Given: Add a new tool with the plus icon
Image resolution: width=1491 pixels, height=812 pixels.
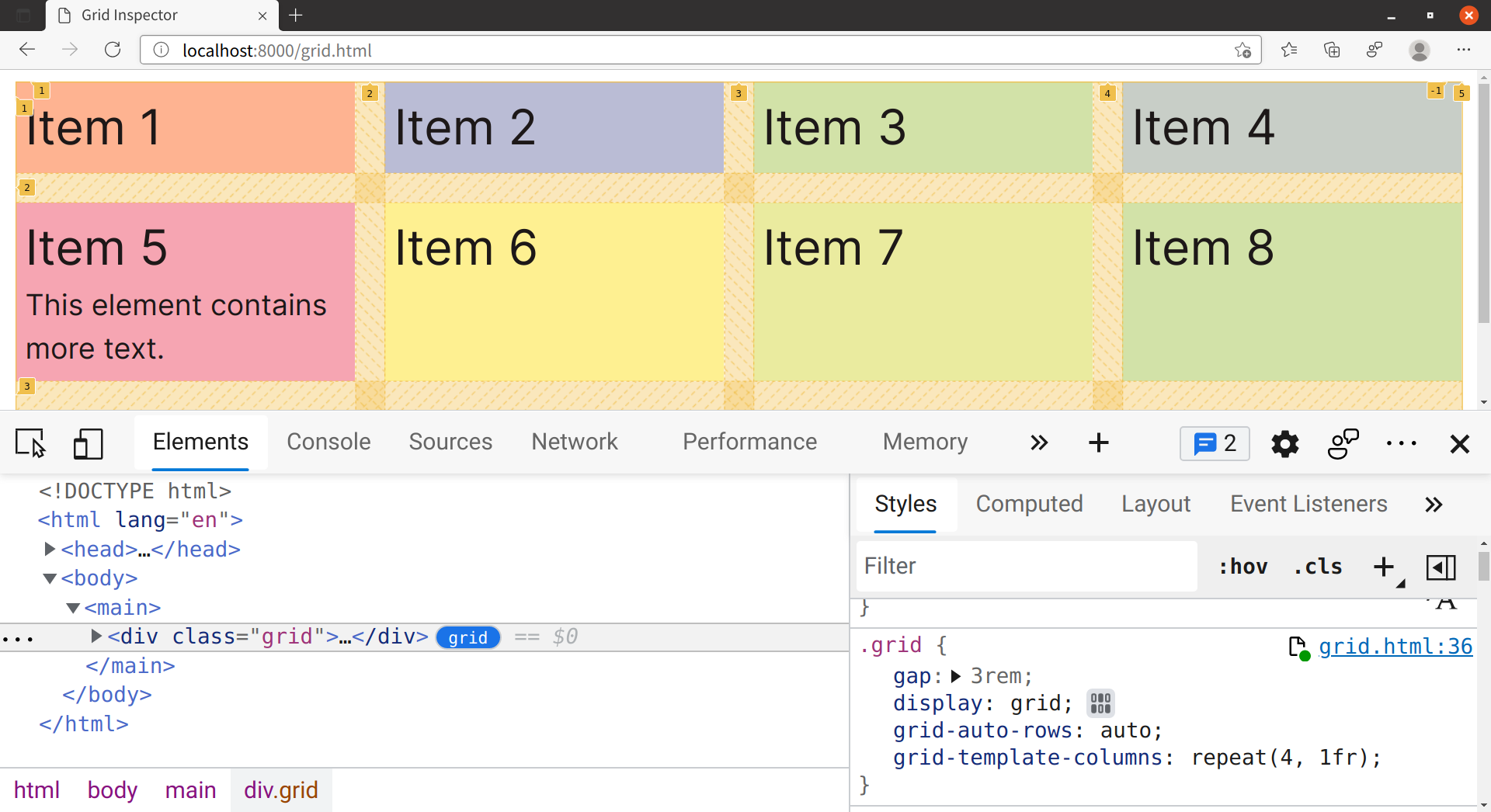Looking at the screenshot, I should pos(1097,443).
